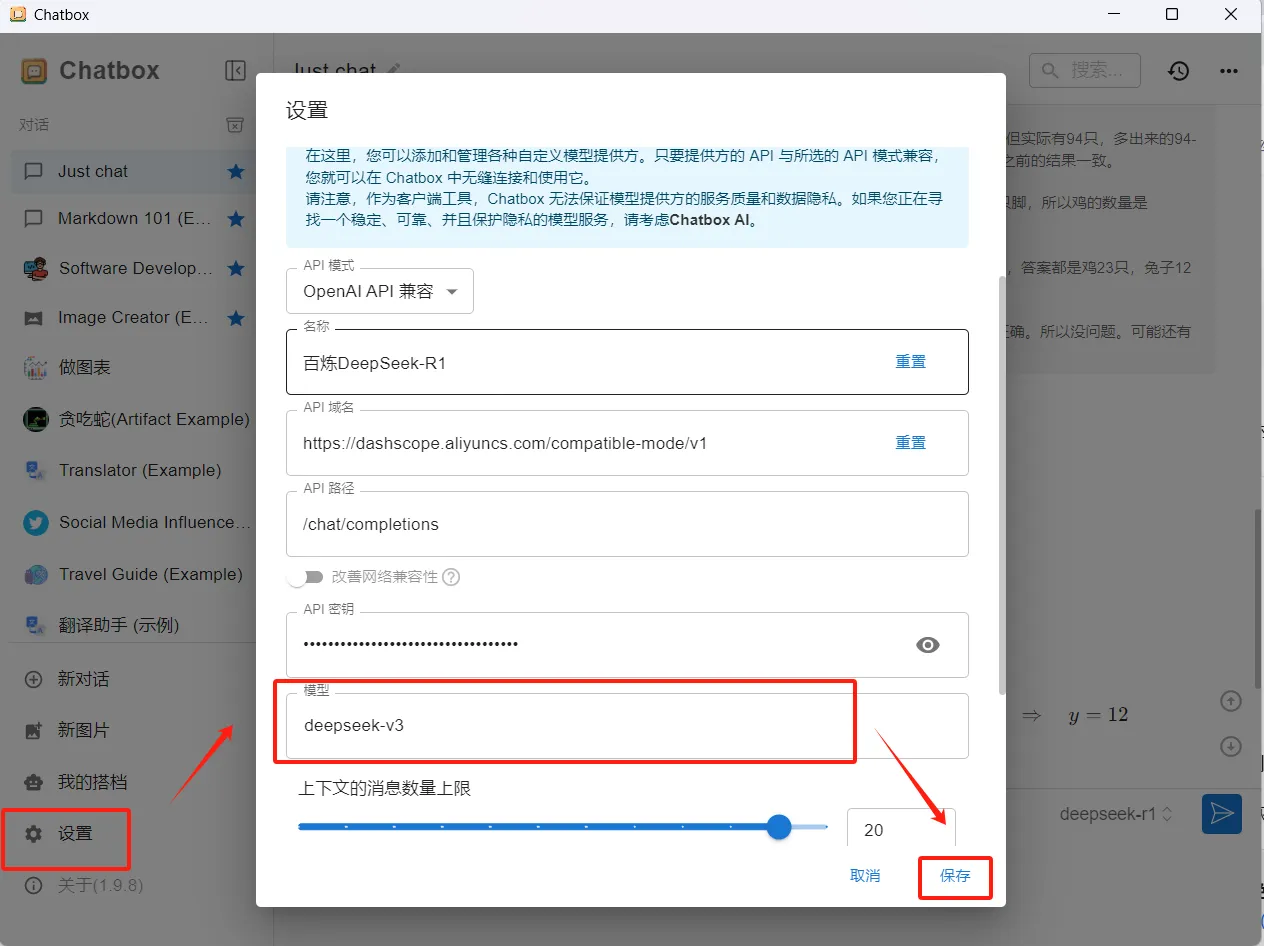
Task: Click the API 路径 input field
Action: [627, 524]
